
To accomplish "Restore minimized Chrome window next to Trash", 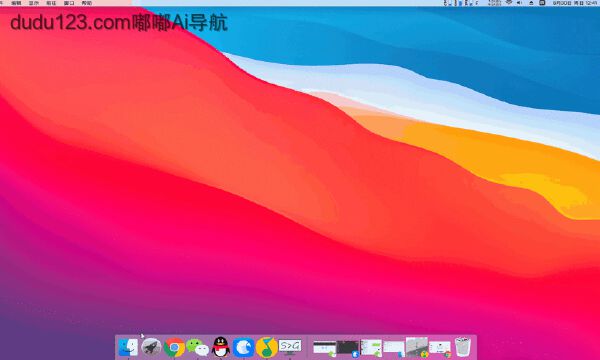I will click(440, 348).
